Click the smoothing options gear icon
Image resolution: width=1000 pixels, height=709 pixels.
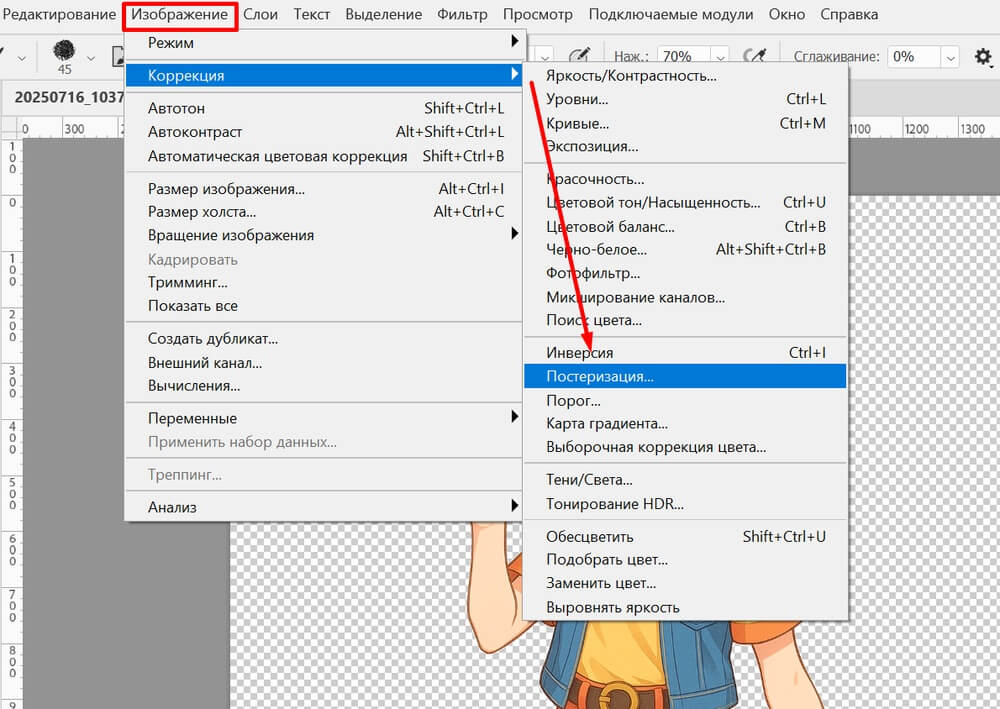[983, 57]
